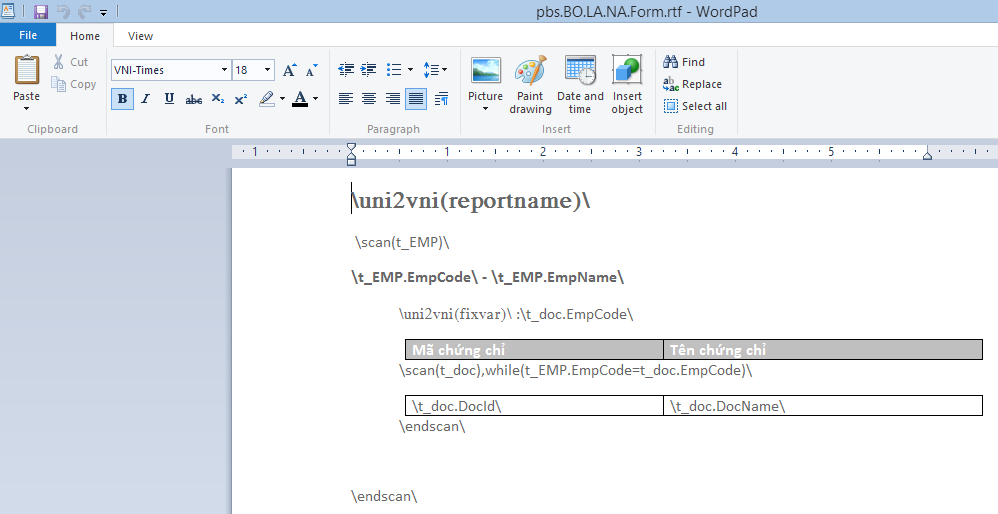
Task: Click the Grow font icon
Action: (x=289, y=70)
